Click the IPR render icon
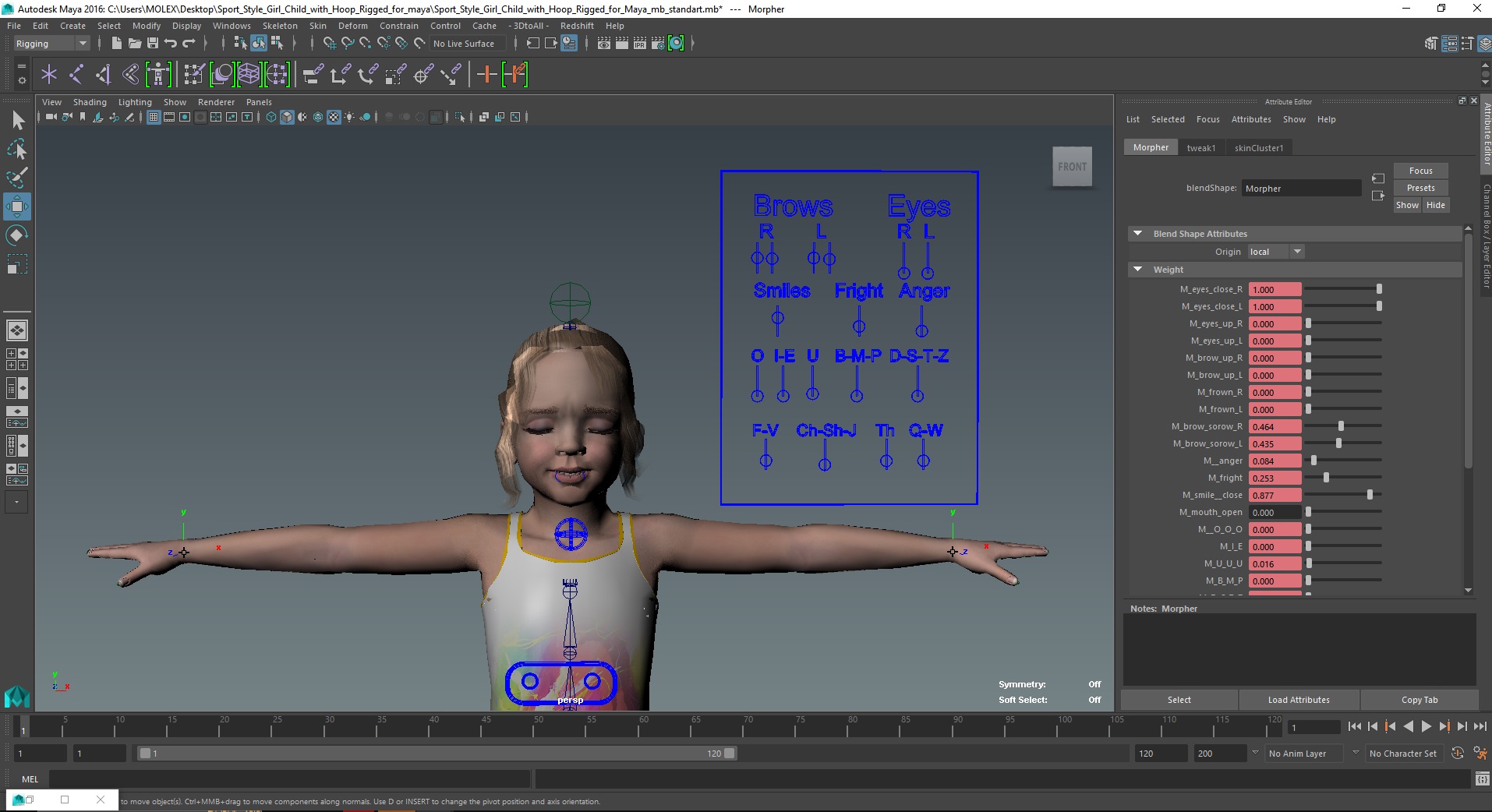This screenshot has width=1492, height=812. tap(639, 44)
